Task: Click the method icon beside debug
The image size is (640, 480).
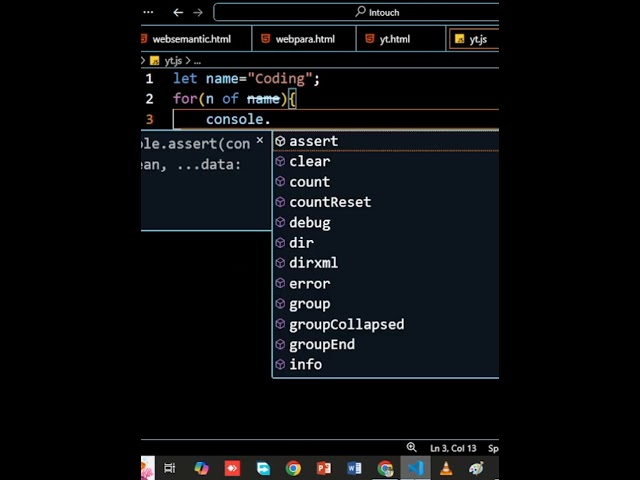Action: tap(280, 222)
